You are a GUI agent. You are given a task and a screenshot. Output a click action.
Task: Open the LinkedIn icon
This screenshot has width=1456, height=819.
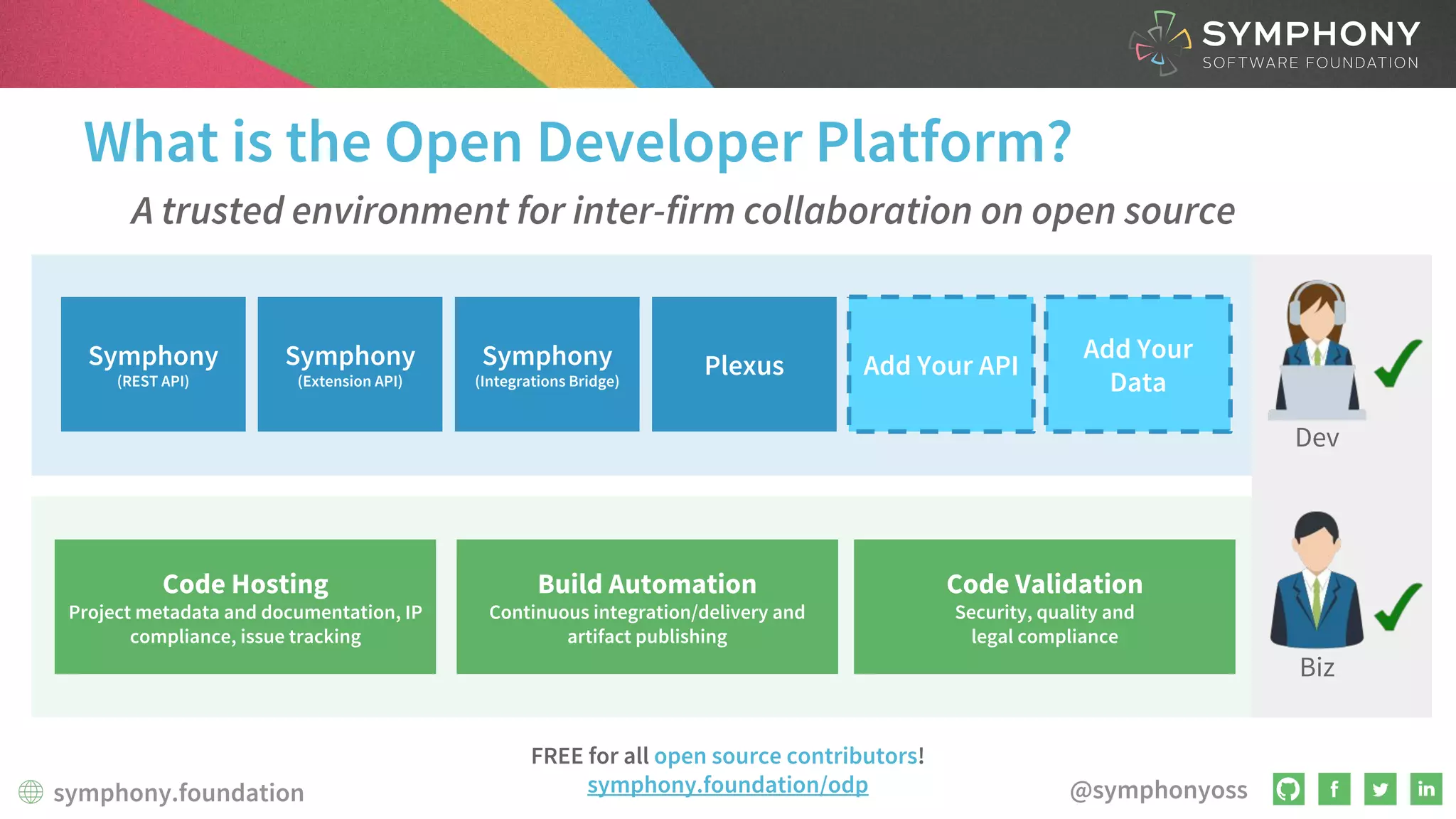tap(1426, 789)
